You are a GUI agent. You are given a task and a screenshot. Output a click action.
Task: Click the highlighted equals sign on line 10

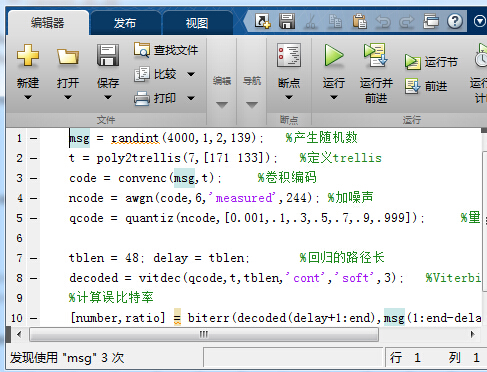click(177, 317)
